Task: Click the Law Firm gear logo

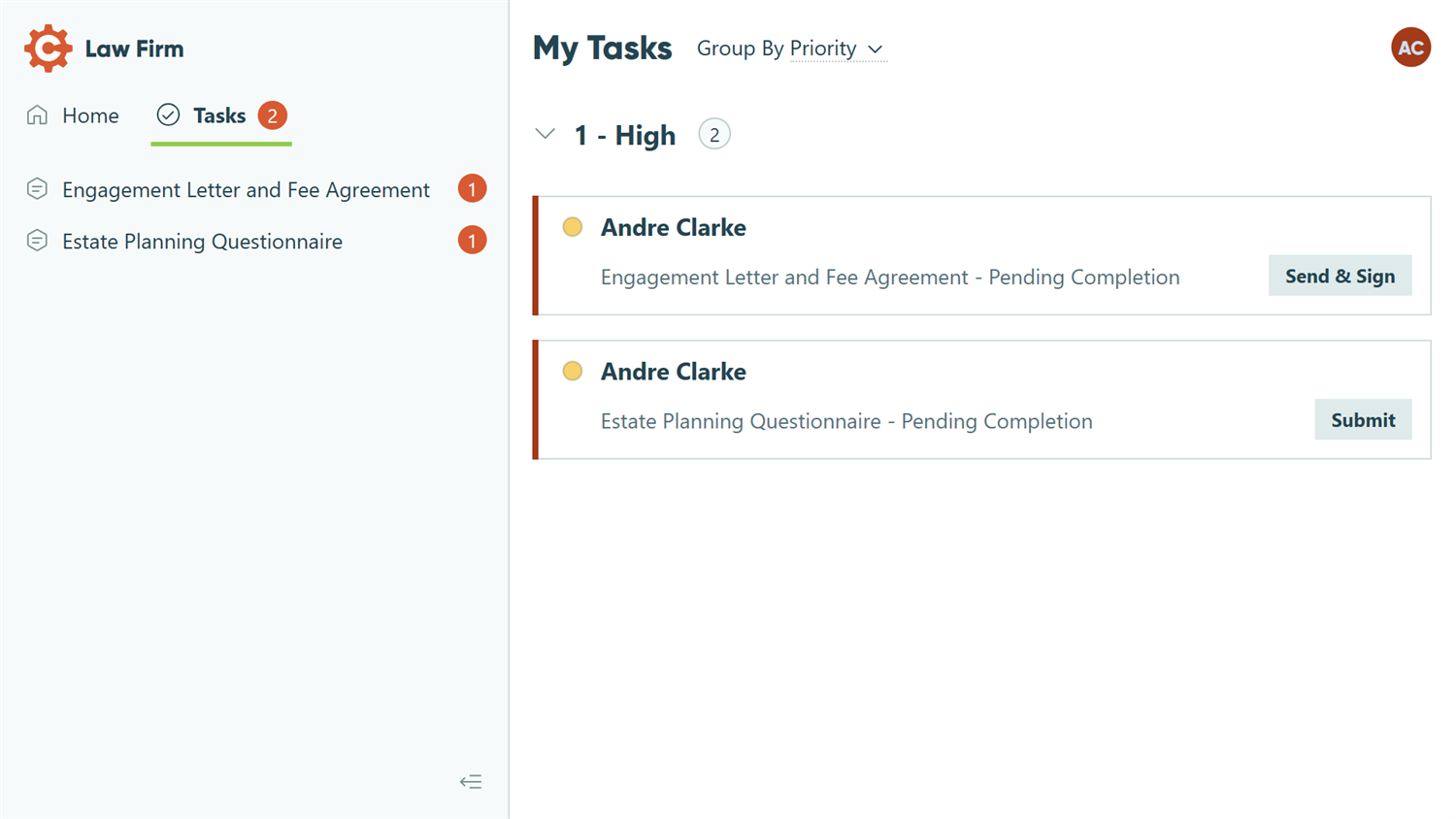Action: [46, 47]
